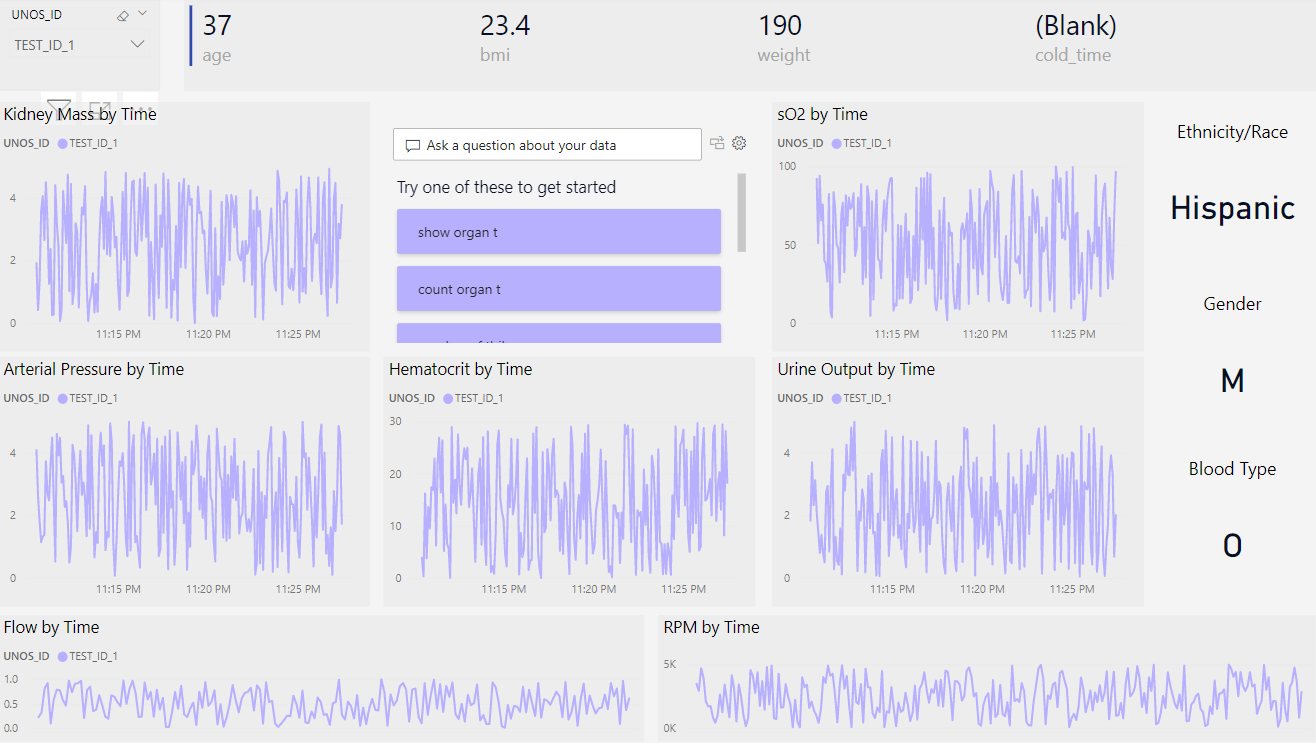This screenshot has height=743, width=1316.
Task: Click 11:15 PM axis label under sO2 chart
Action: [x=898, y=335]
